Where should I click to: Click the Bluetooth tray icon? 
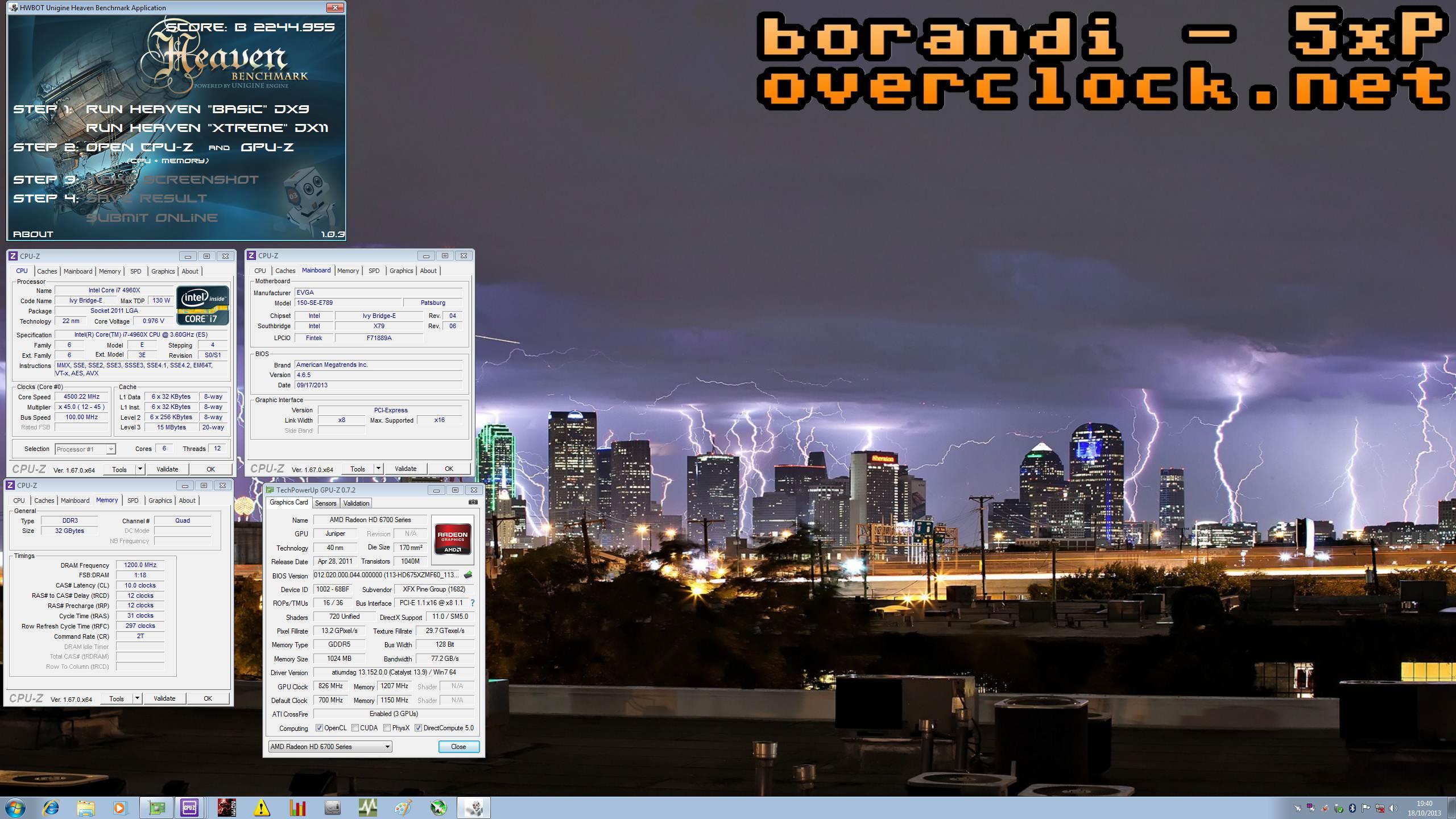pos(1352,808)
